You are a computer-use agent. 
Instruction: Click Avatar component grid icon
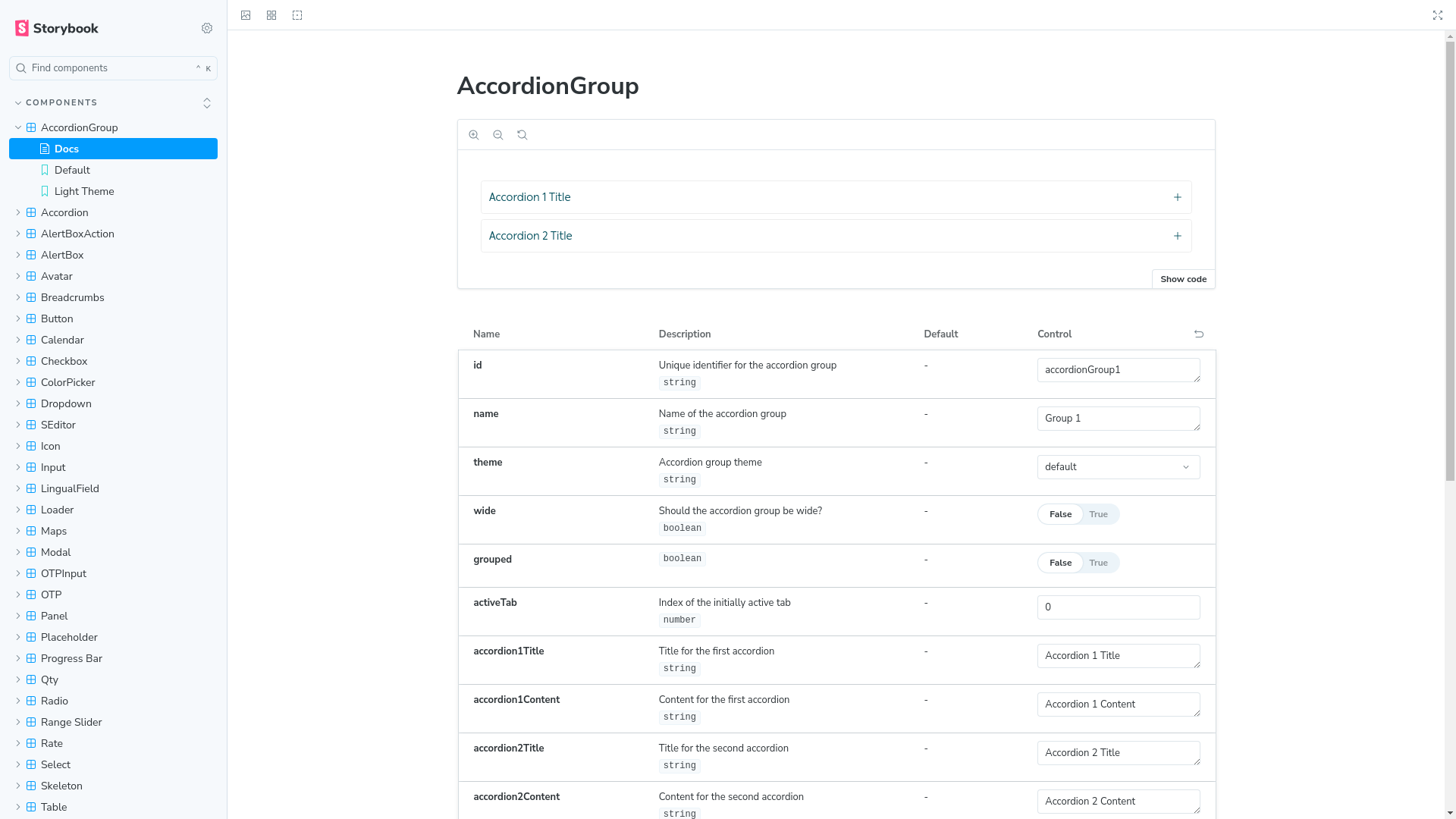tap(31, 276)
